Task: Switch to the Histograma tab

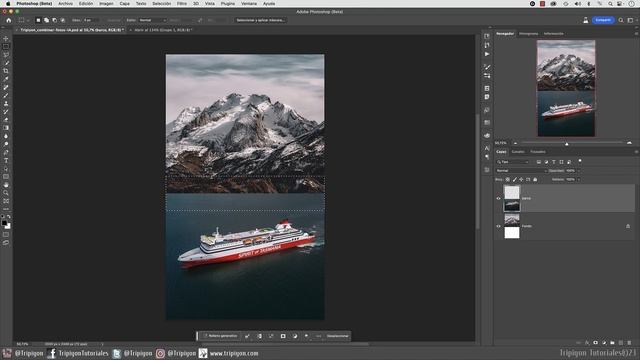Action: point(529,33)
